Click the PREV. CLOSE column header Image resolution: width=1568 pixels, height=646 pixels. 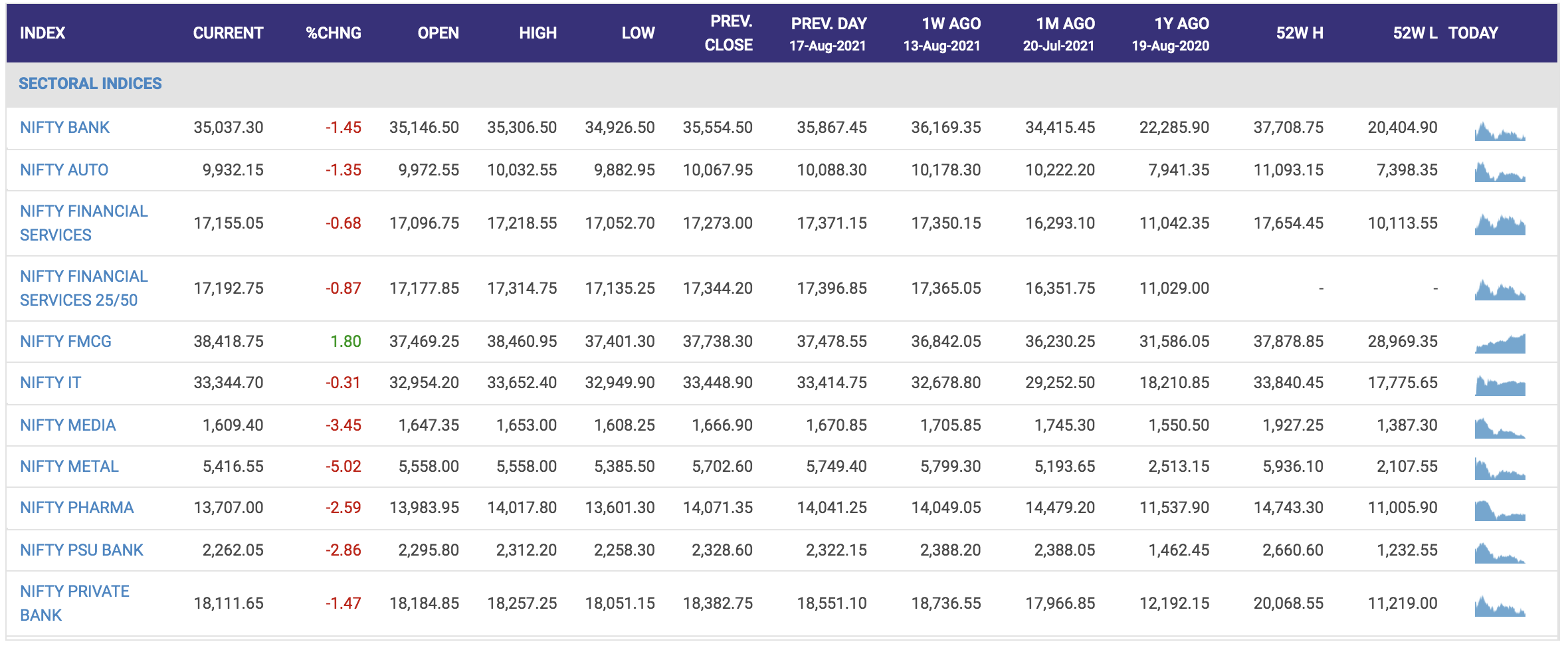[x=729, y=33]
